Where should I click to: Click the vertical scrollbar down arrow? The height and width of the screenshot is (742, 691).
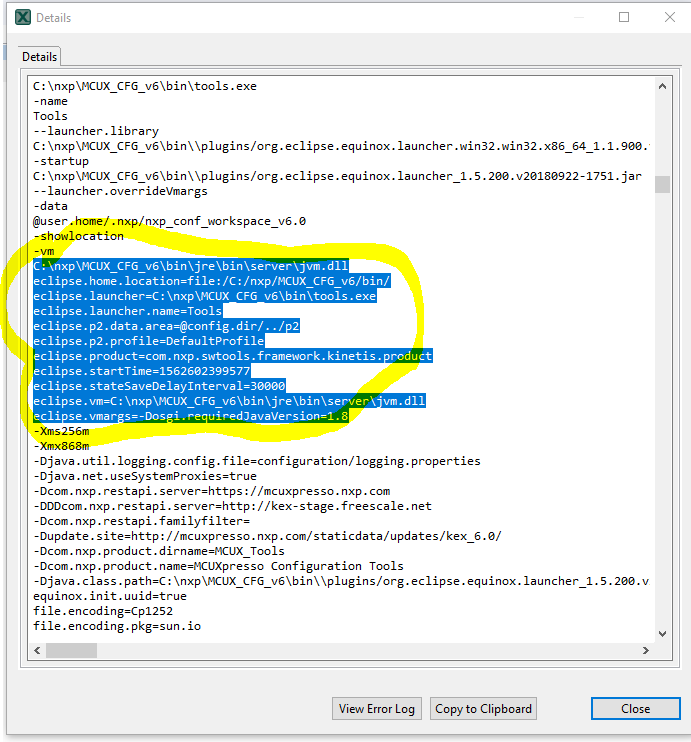663,634
